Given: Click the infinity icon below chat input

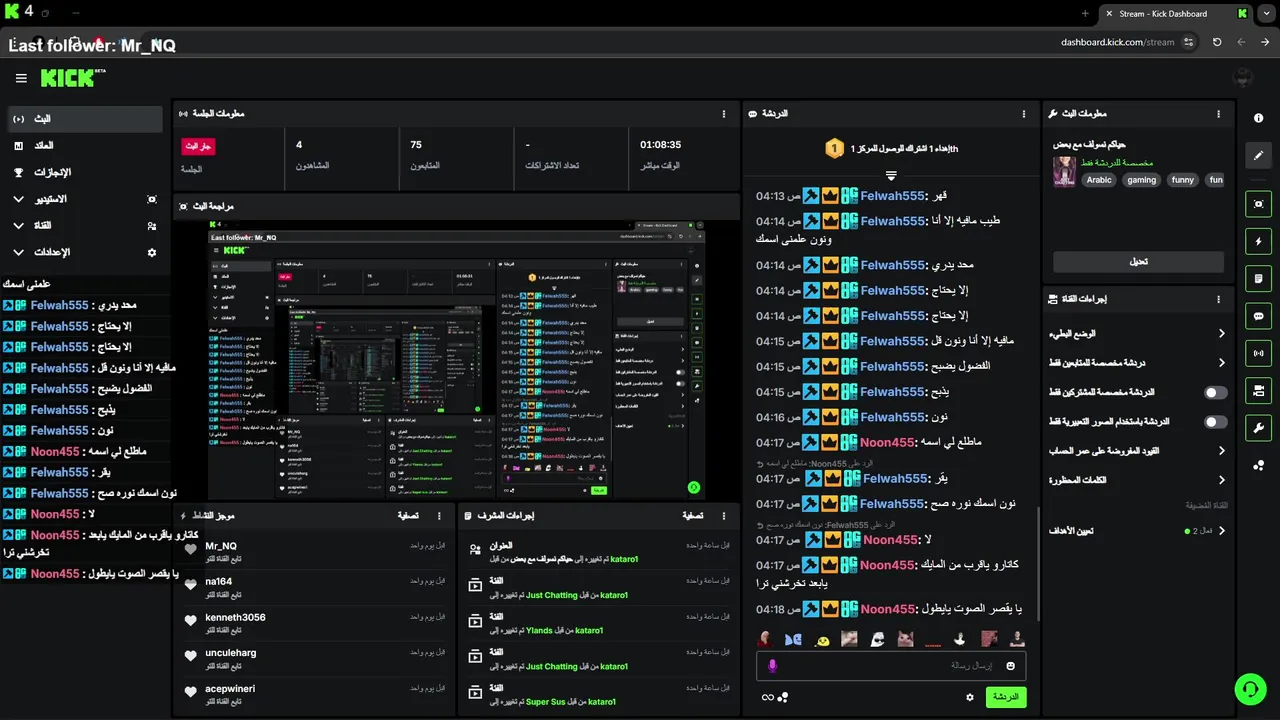Looking at the screenshot, I should (x=767, y=697).
